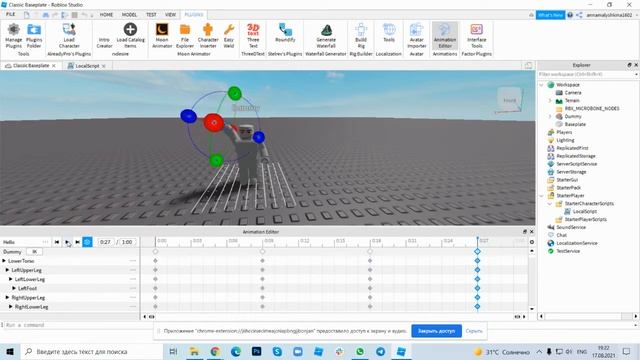
Task: Expand LeftFoot track
Action: (x=14, y=288)
